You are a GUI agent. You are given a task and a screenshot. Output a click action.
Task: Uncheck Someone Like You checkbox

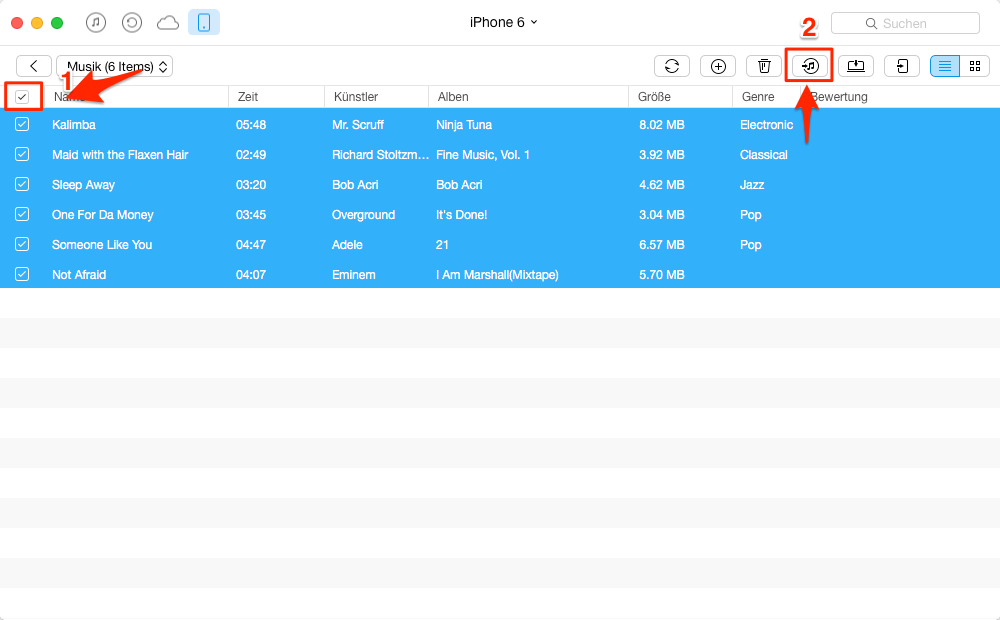(22, 244)
